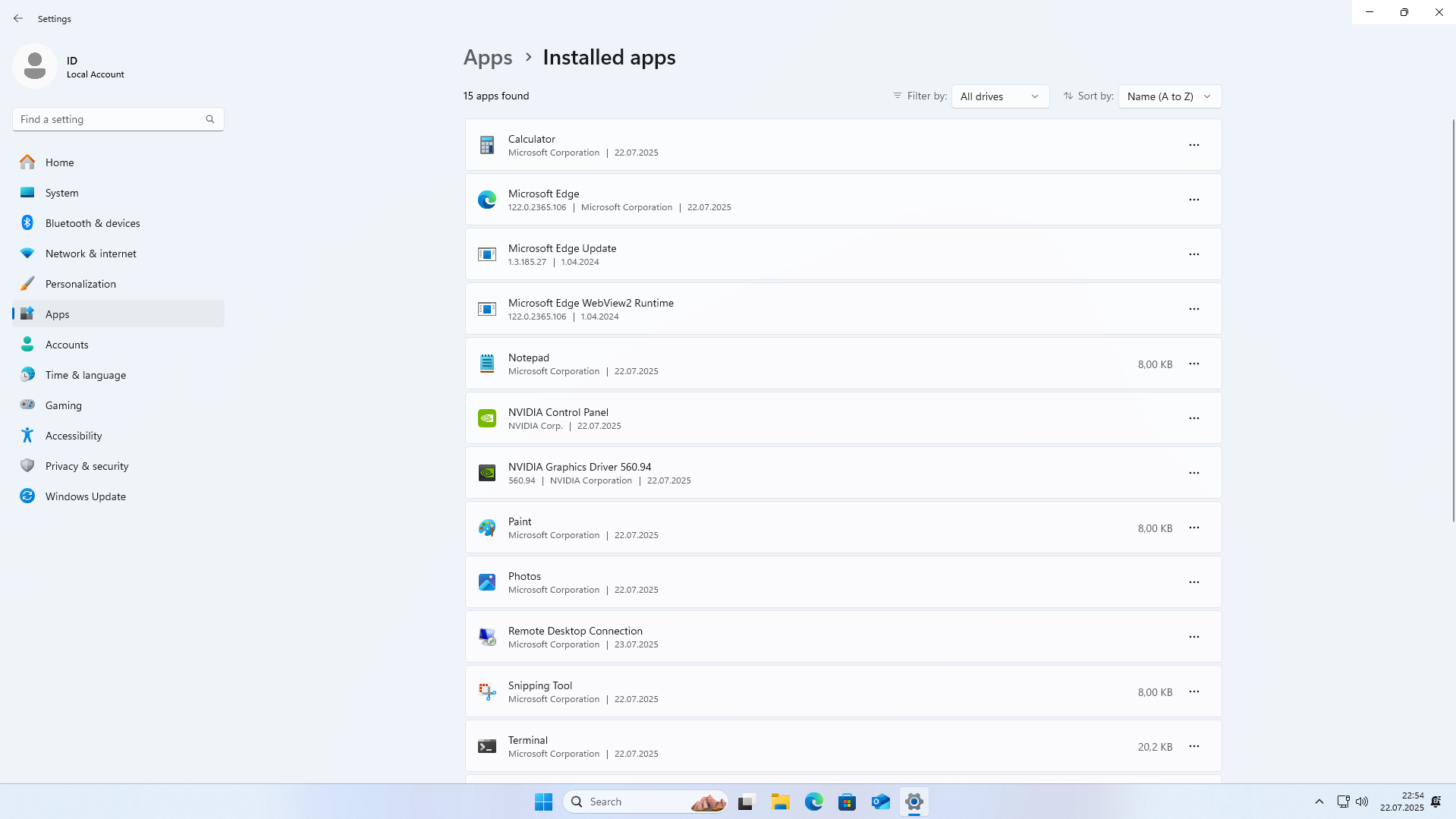This screenshot has height=819, width=1456.
Task: Open Home settings page
Action: click(118, 162)
